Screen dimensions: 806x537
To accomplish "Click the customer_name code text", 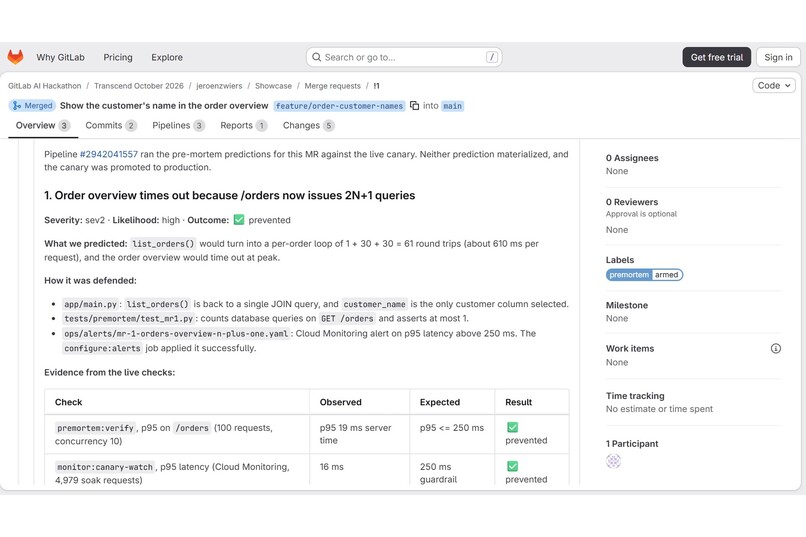I will 374,304.
